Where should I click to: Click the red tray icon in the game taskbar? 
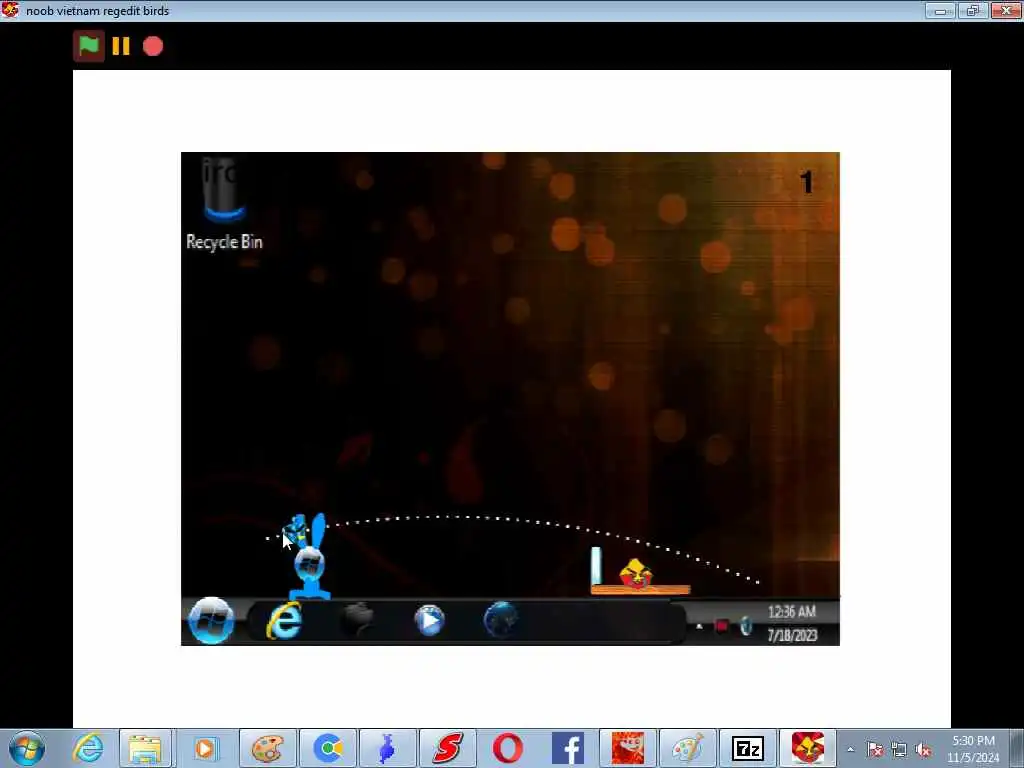721,627
